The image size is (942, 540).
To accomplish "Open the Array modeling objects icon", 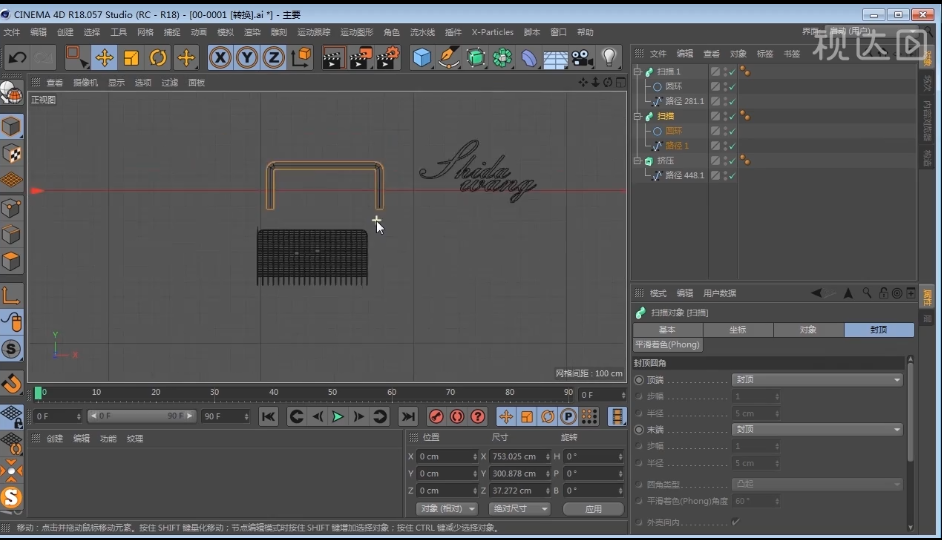I will tap(502, 58).
